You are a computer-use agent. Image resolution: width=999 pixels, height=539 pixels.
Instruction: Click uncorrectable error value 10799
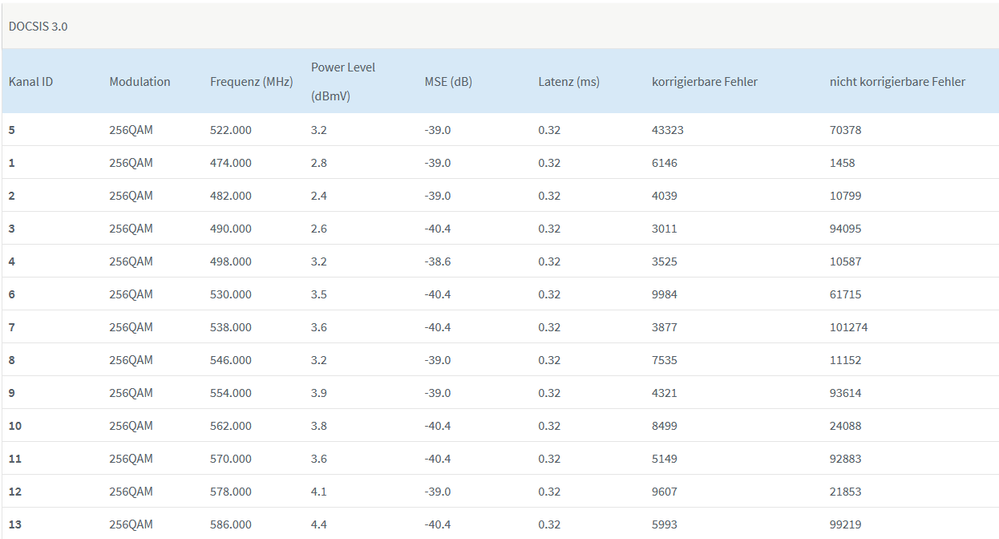tap(845, 196)
